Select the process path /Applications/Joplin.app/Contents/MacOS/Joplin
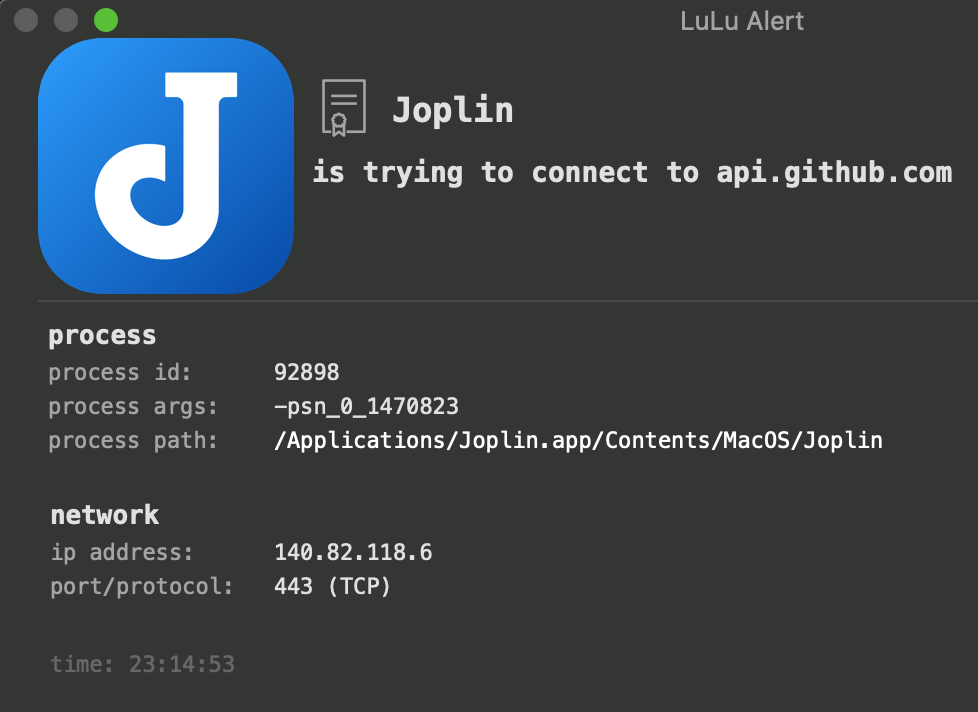 [578, 440]
